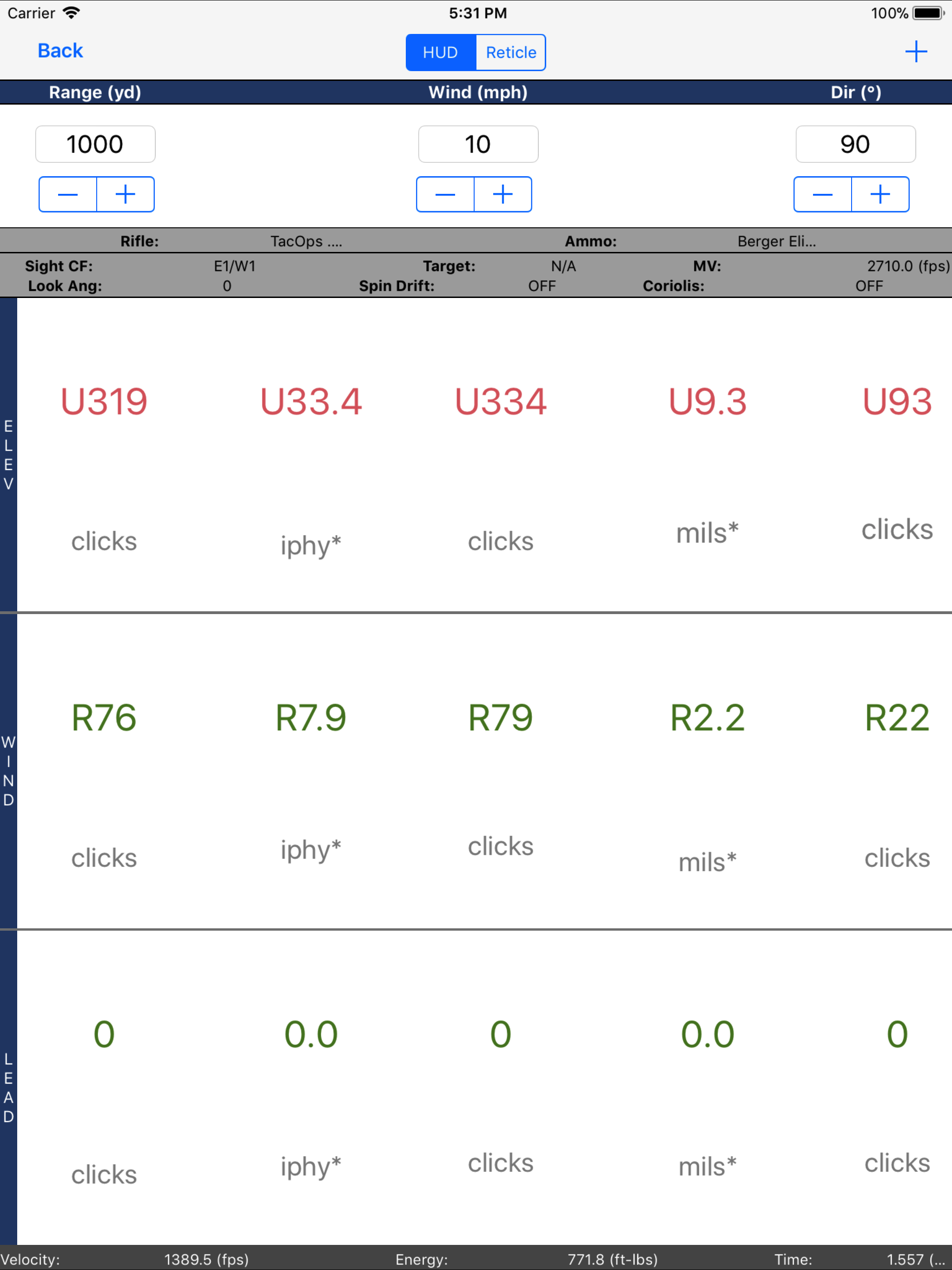Tap the Wind field showing 10
Viewport: 952px width, 1270px height.
pos(478,144)
